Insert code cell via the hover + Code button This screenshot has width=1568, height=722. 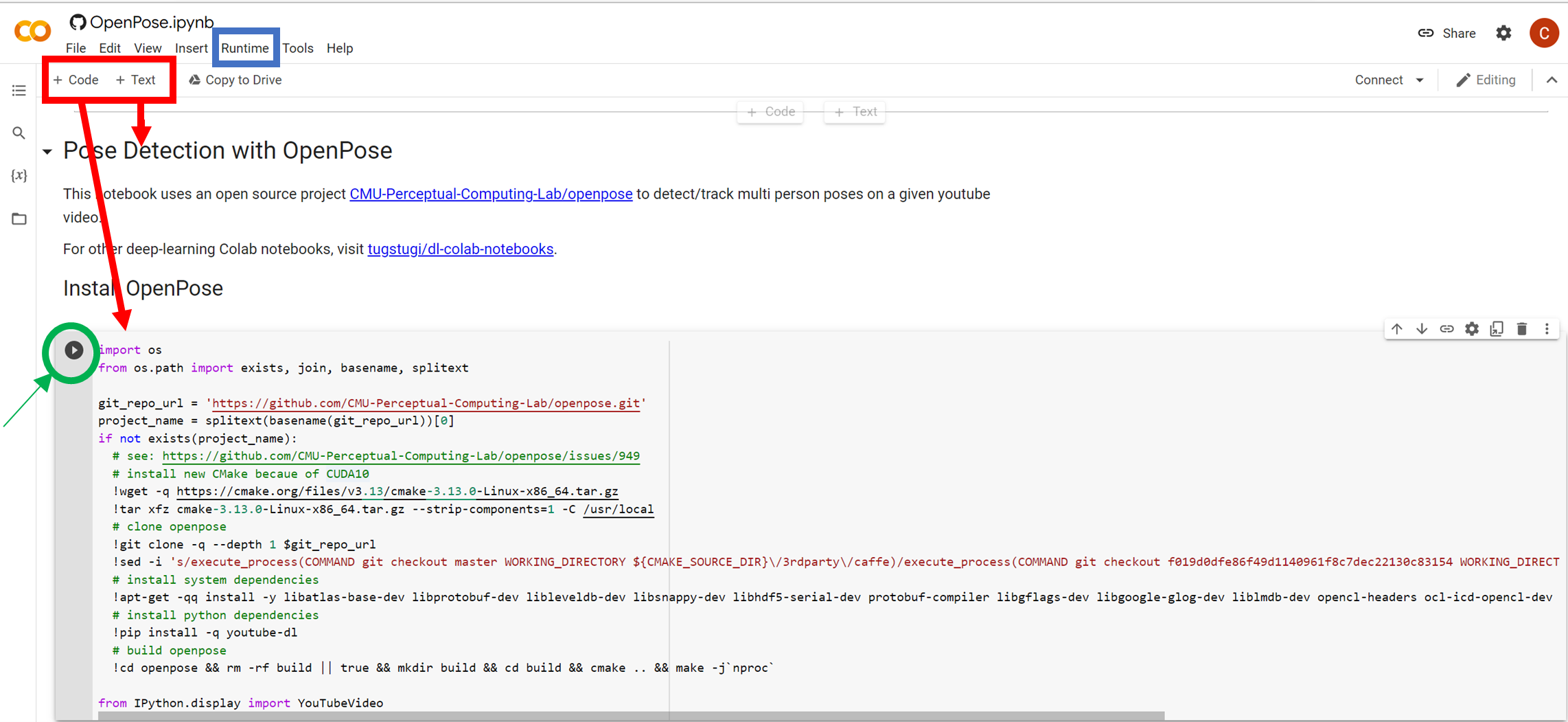(770, 112)
